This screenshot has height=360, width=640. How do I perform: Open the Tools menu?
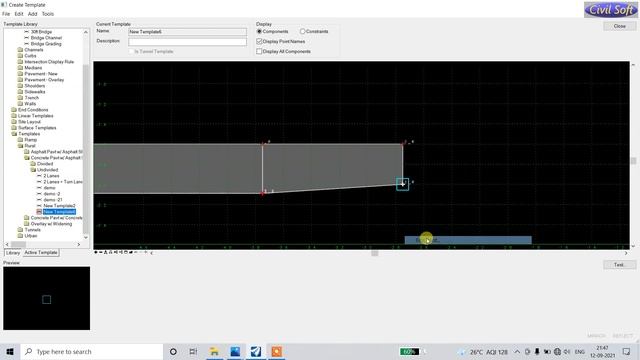tap(48, 14)
